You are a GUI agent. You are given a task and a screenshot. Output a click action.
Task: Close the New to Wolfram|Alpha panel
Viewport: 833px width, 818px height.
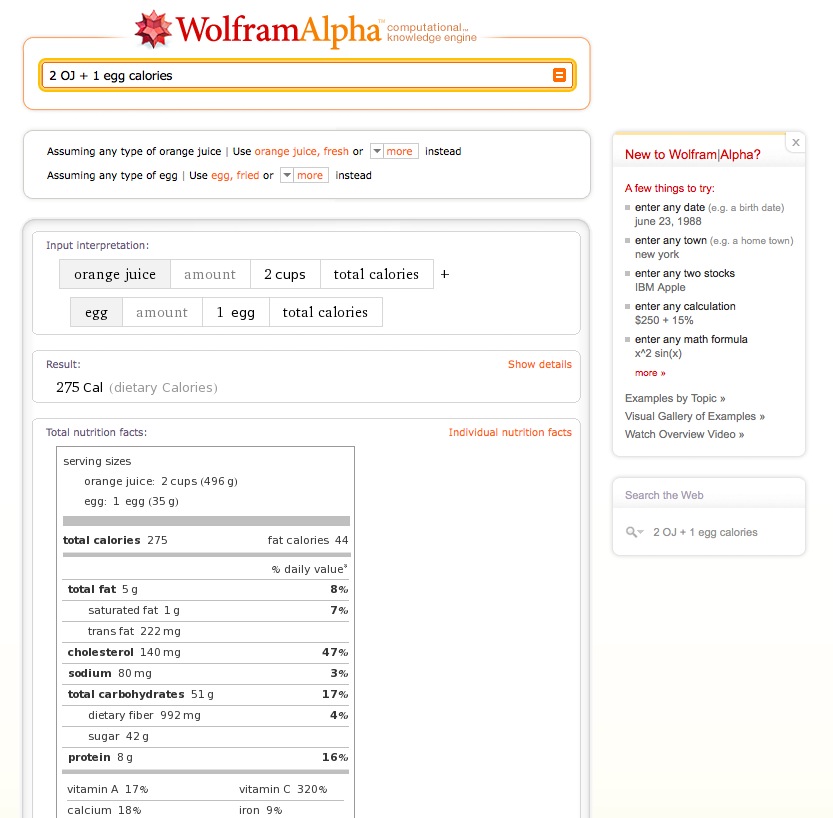pos(795,142)
